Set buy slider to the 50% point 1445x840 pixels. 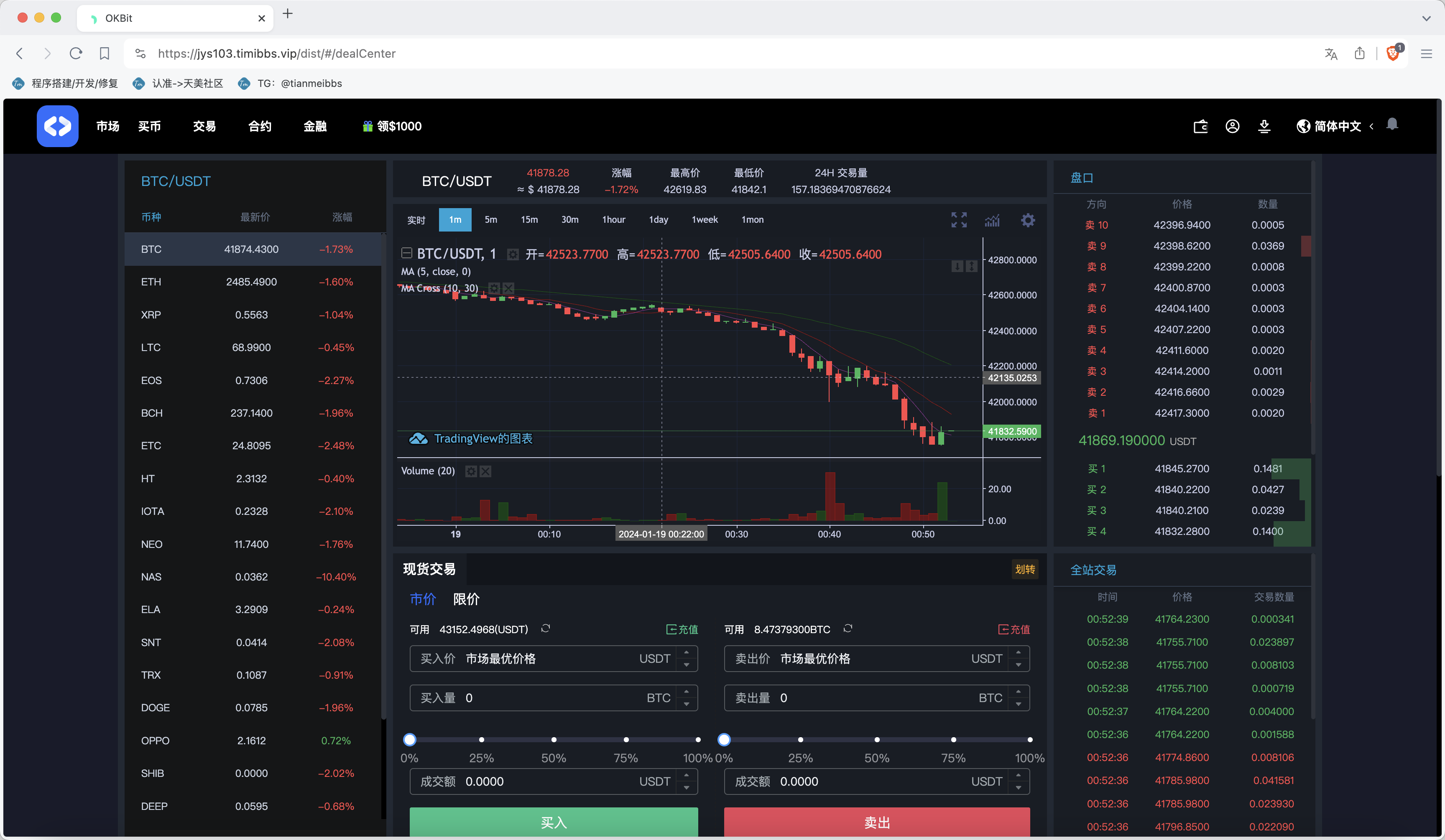coord(554,740)
